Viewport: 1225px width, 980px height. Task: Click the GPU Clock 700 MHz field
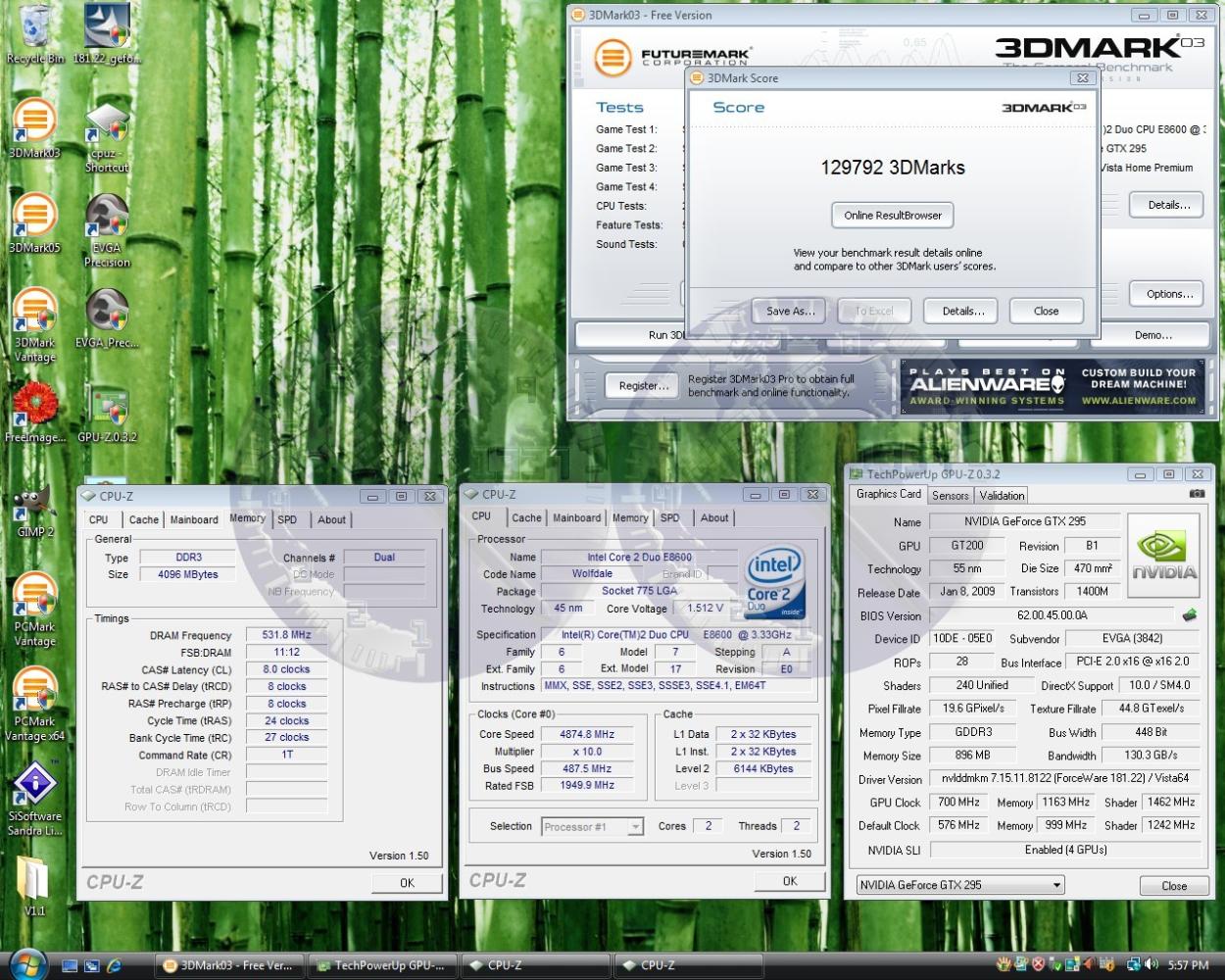[959, 802]
